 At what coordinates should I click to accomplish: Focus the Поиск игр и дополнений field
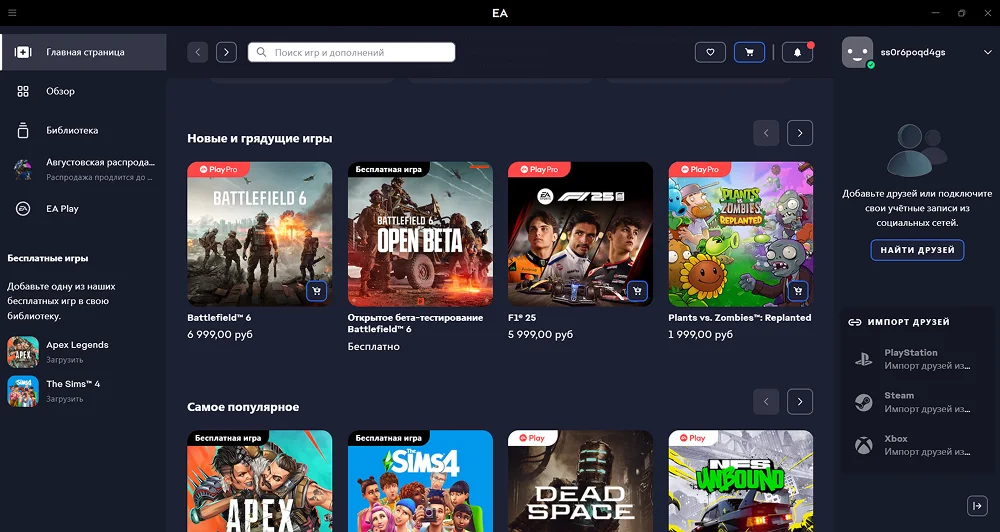[x=351, y=52]
